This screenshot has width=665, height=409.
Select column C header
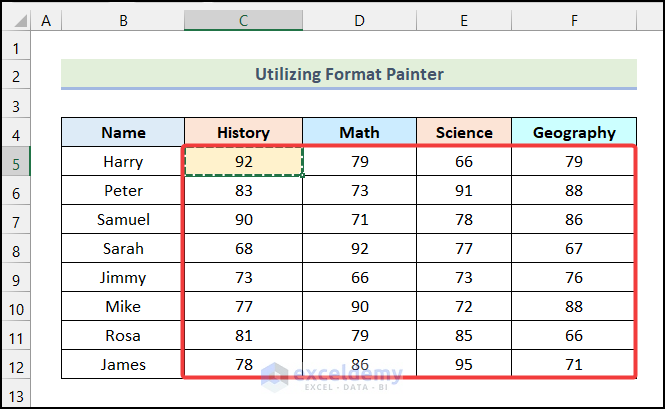point(243,20)
